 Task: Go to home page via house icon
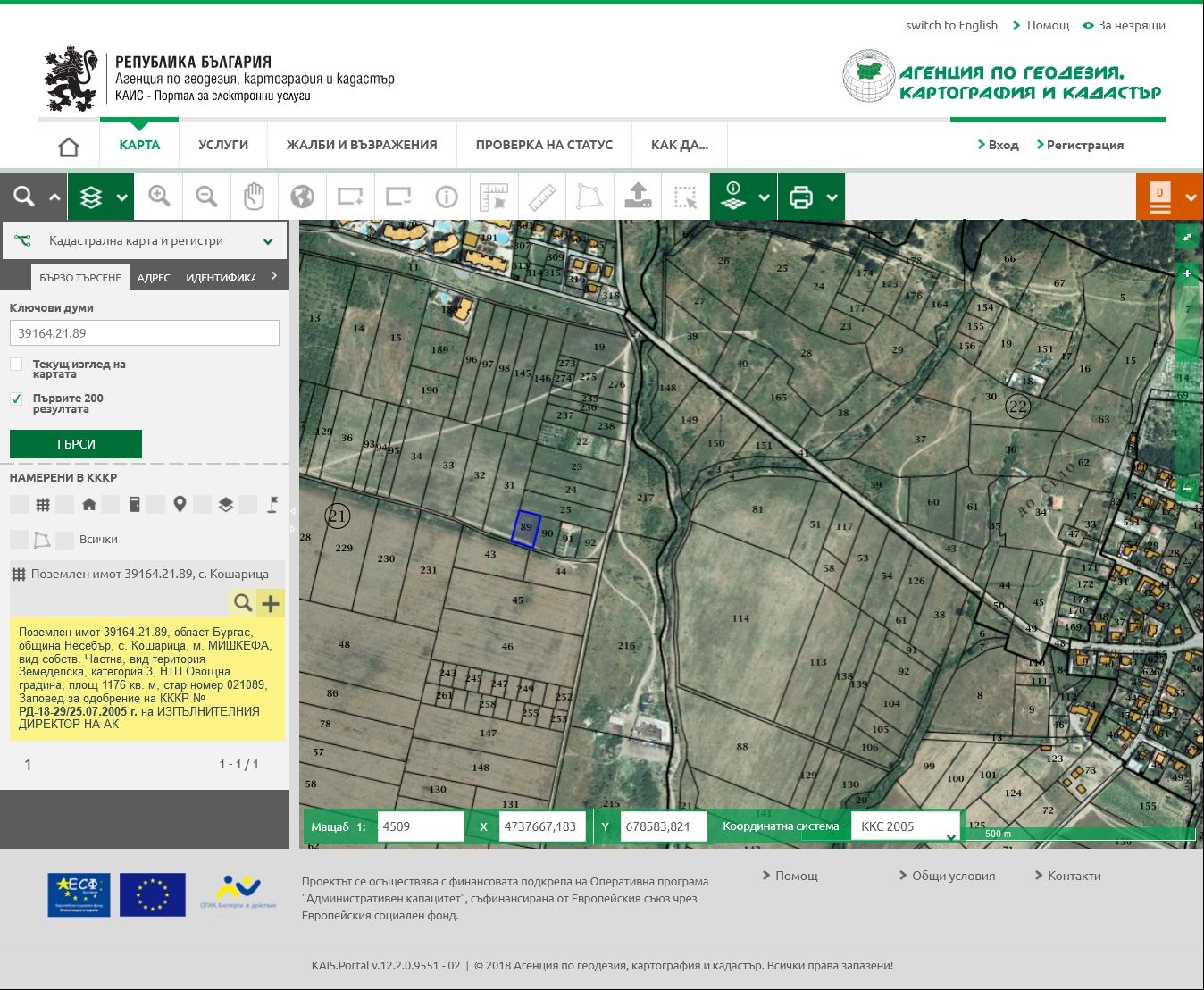(x=69, y=147)
